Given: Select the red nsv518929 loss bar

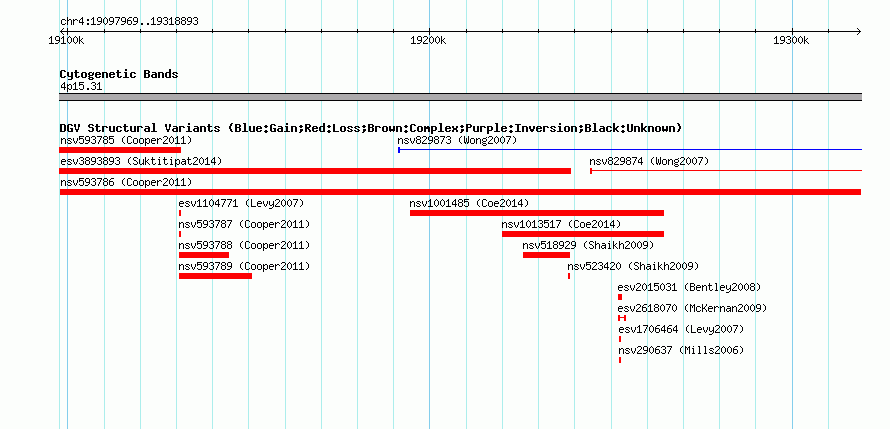Looking at the screenshot, I should [x=546, y=255].
